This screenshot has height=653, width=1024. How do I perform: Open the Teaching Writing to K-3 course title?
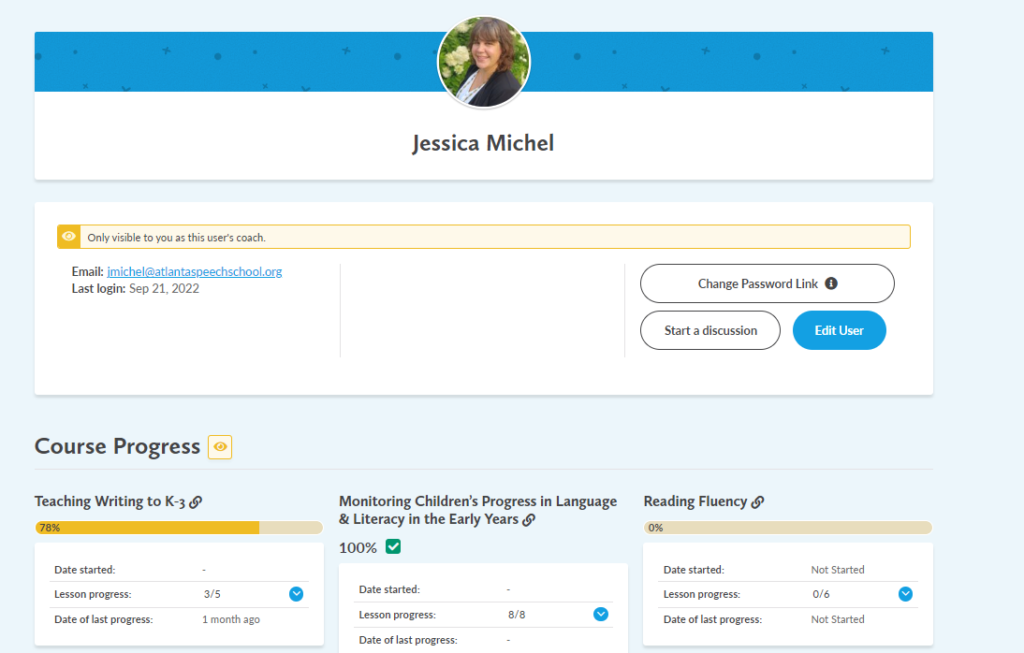(x=110, y=502)
